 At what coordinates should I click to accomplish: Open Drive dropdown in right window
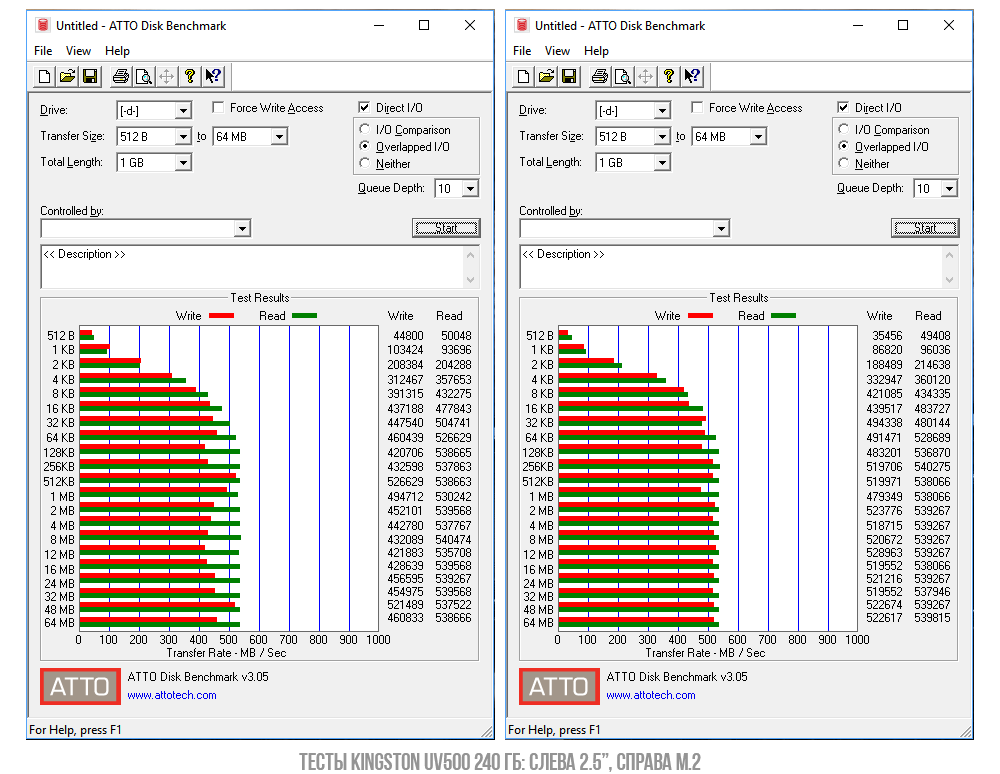pyautogui.click(x=662, y=111)
